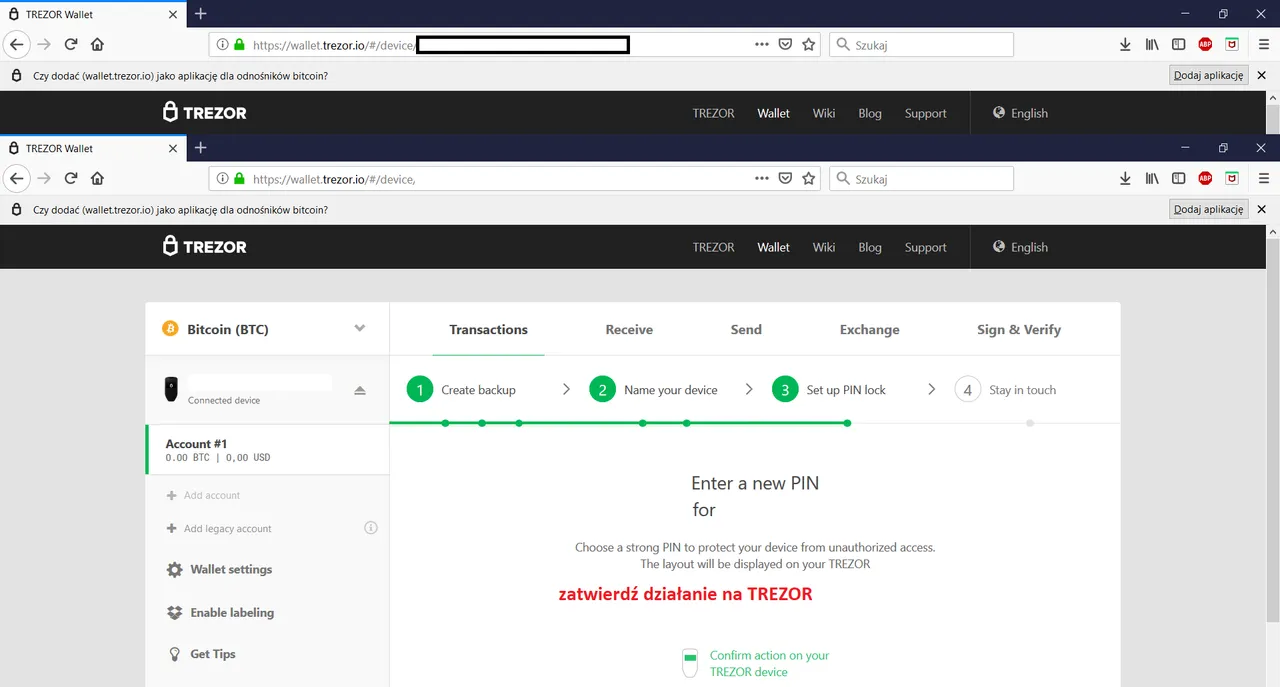1280x687 pixels.
Task: Focus the Szukaj search field in upper window
Action: click(921, 44)
